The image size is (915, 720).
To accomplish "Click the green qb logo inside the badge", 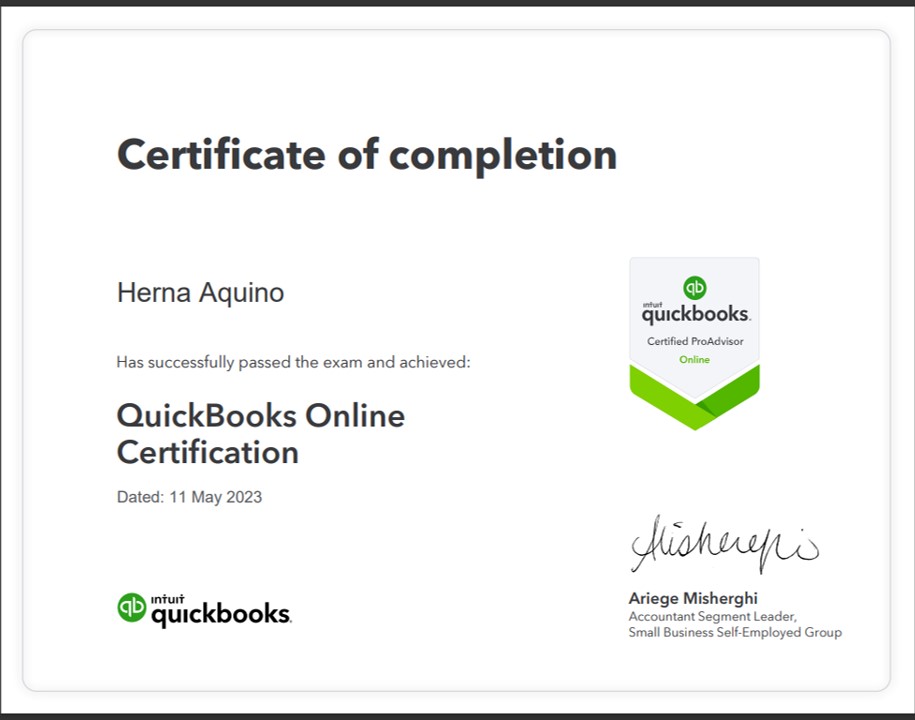I will tap(694, 286).
